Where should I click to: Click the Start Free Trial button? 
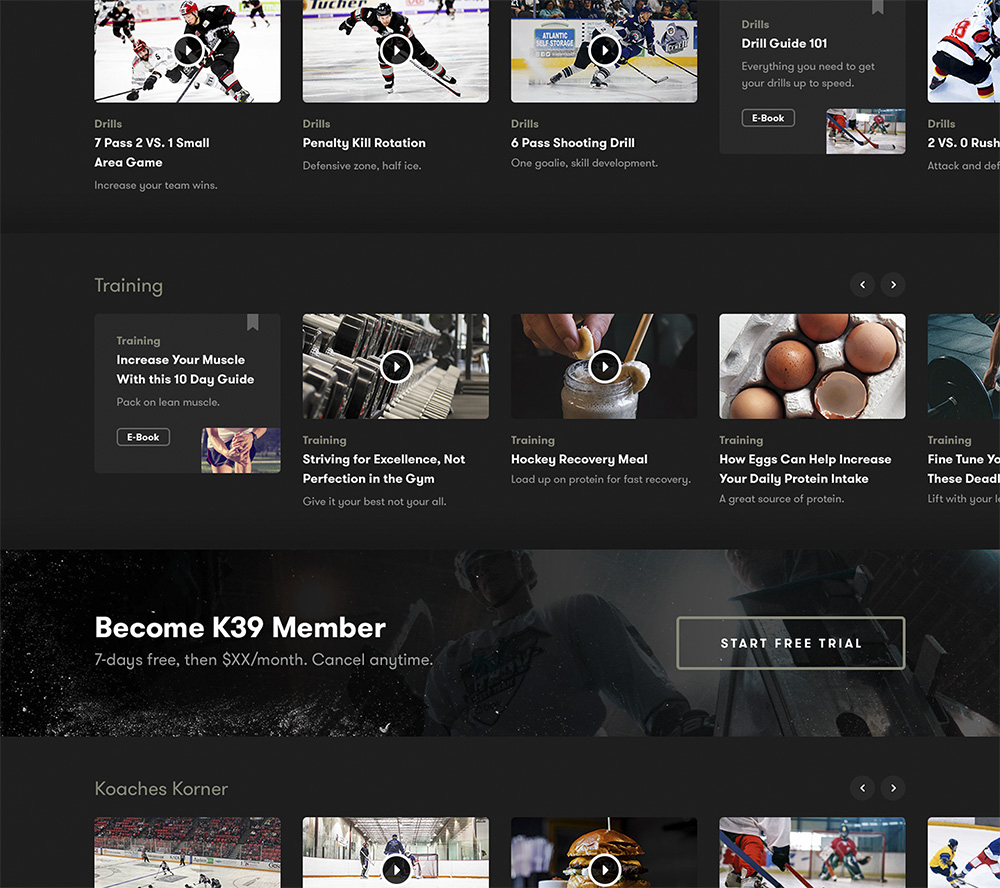[790, 643]
